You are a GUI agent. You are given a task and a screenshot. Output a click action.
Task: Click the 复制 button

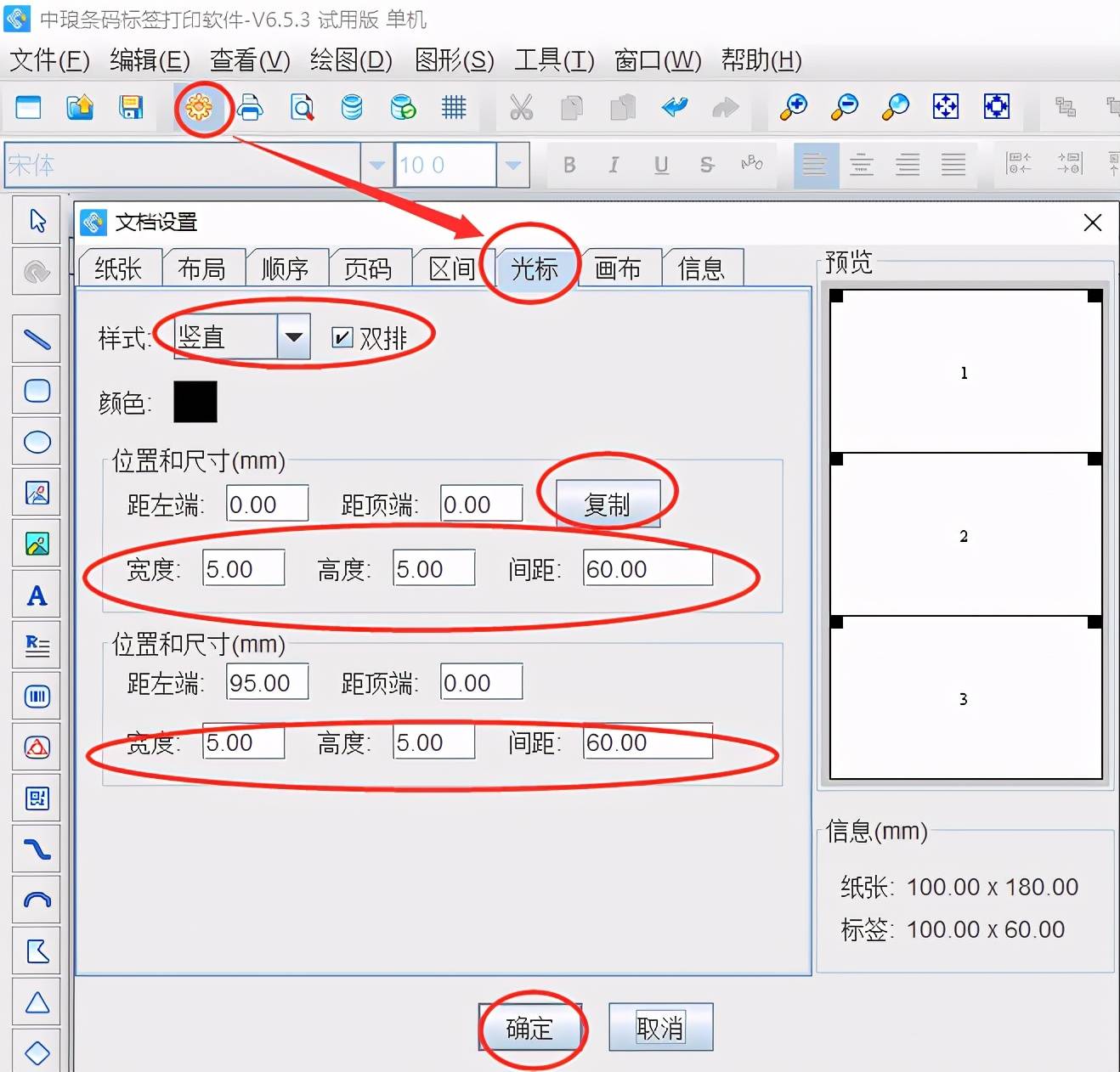point(608,504)
